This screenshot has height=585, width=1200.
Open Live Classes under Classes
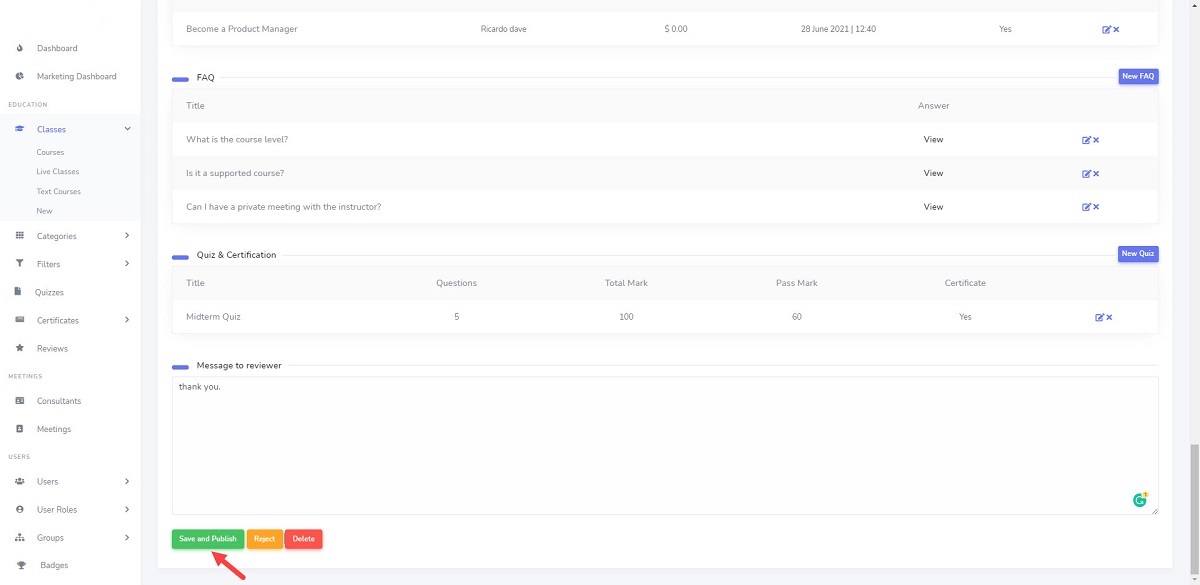[x=58, y=172]
